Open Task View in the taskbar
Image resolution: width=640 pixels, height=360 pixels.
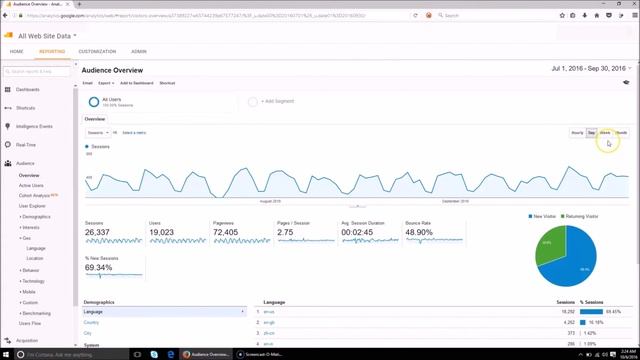click(137, 354)
